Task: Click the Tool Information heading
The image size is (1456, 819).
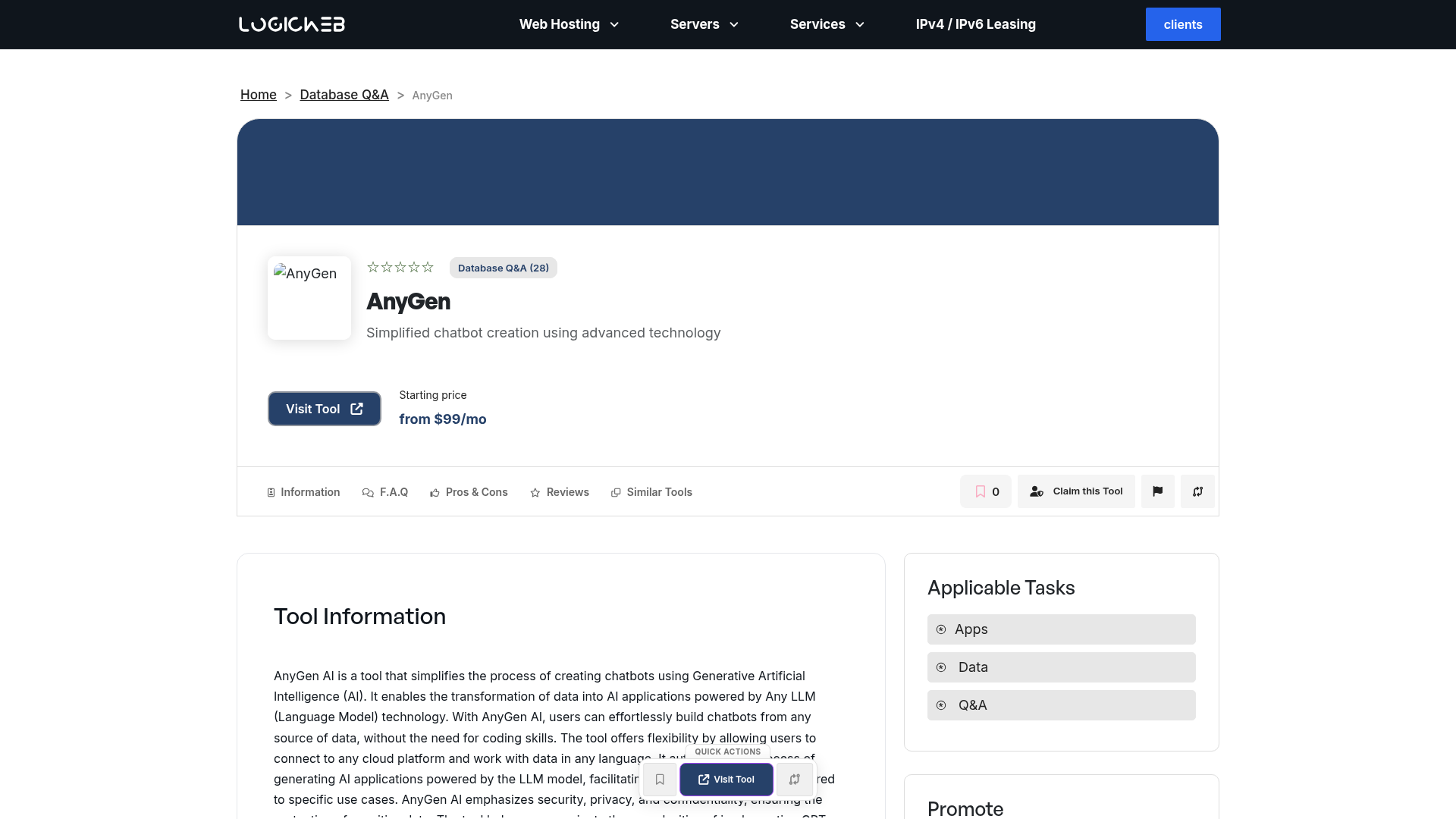Action: point(359,617)
